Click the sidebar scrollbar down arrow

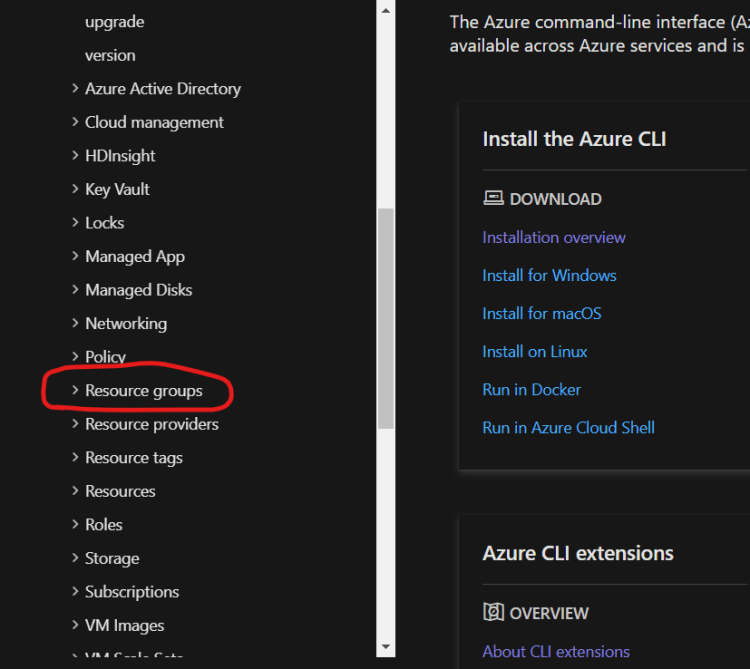[x=386, y=647]
